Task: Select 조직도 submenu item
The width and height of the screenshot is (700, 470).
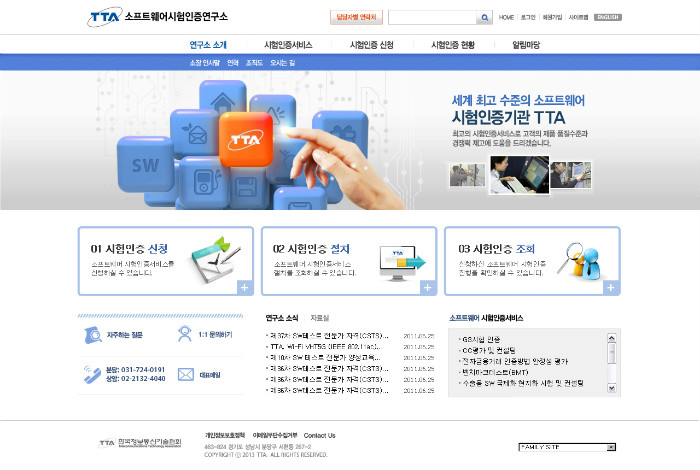Action: pyautogui.click(x=254, y=63)
